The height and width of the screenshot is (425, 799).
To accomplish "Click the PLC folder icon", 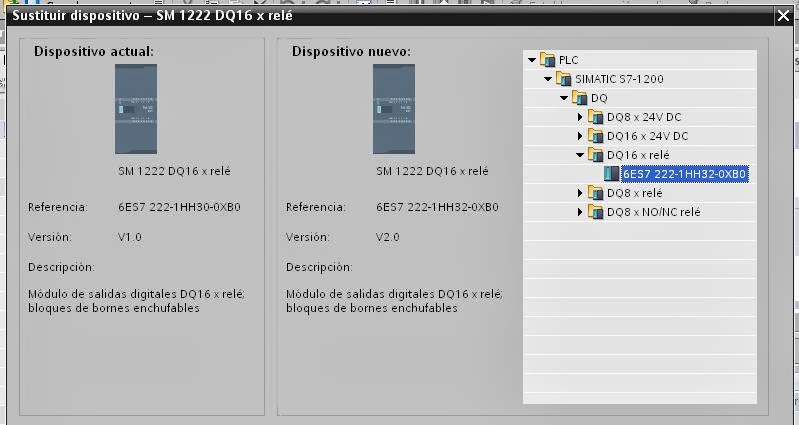I will [x=547, y=60].
